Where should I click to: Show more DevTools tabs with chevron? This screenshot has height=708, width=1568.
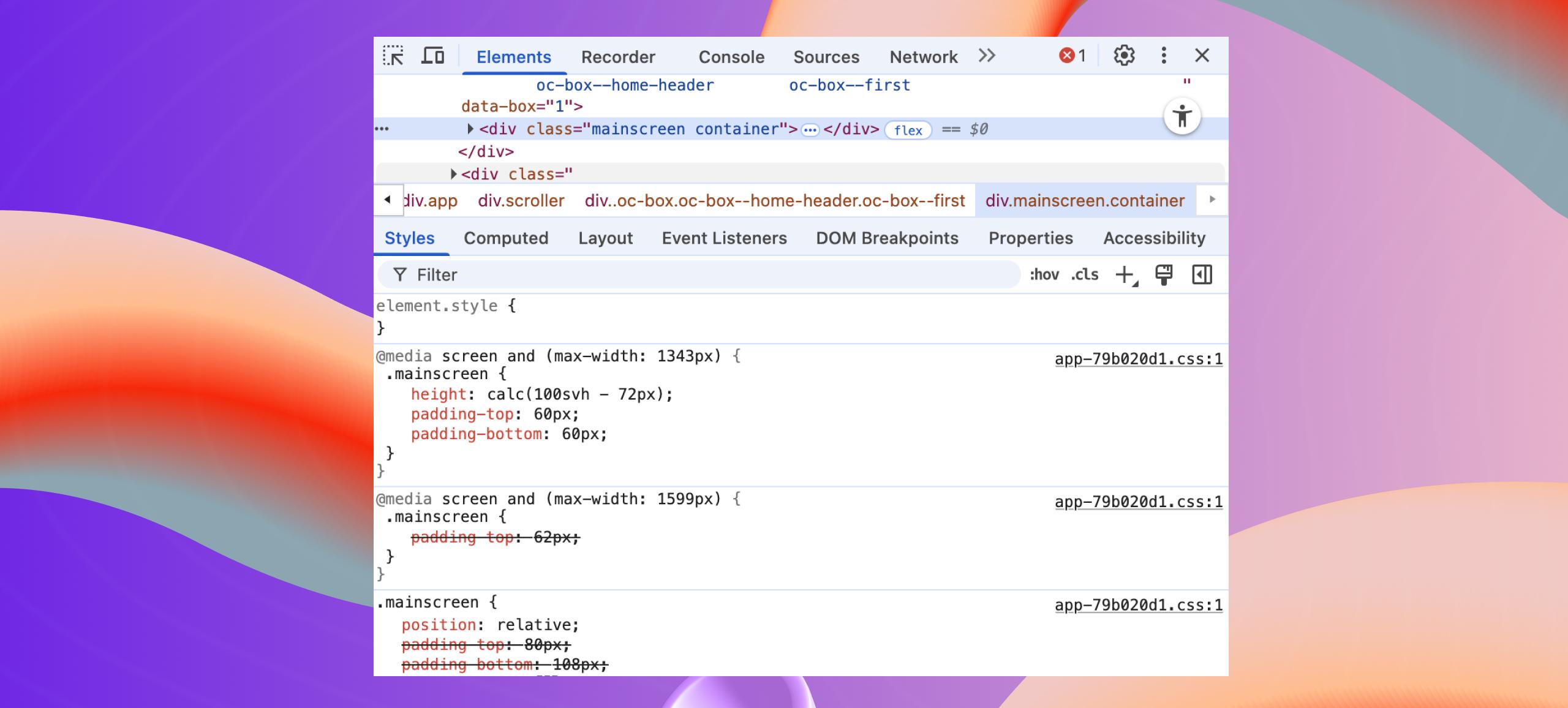point(987,56)
